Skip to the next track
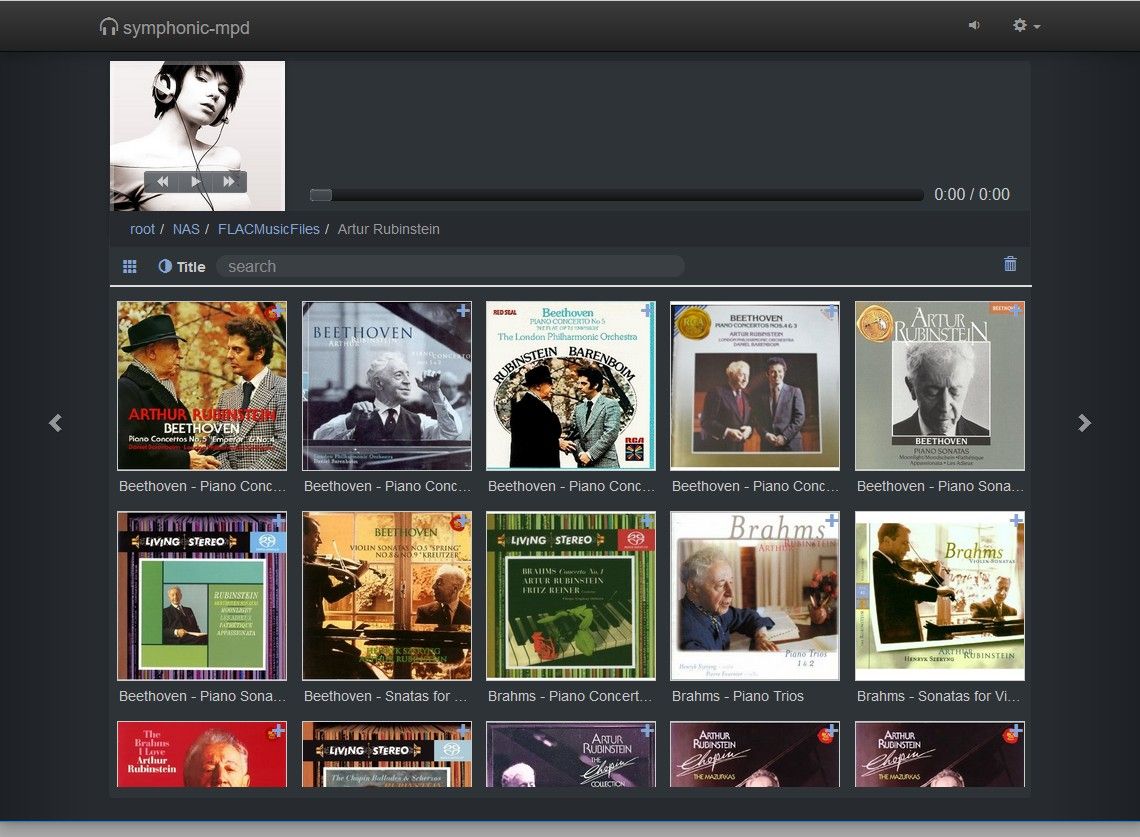Image resolution: width=1140 pixels, height=837 pixels. [x=229, y=182]
